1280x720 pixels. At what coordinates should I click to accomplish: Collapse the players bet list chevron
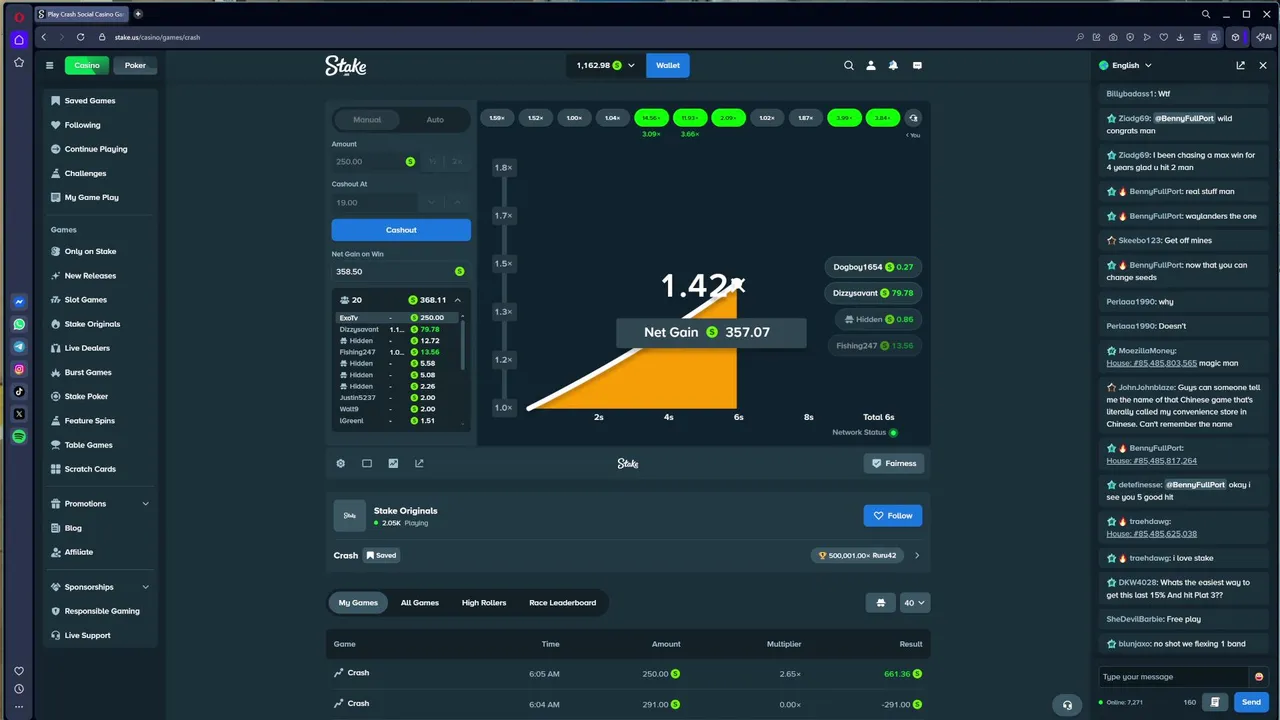coord(457,300)
